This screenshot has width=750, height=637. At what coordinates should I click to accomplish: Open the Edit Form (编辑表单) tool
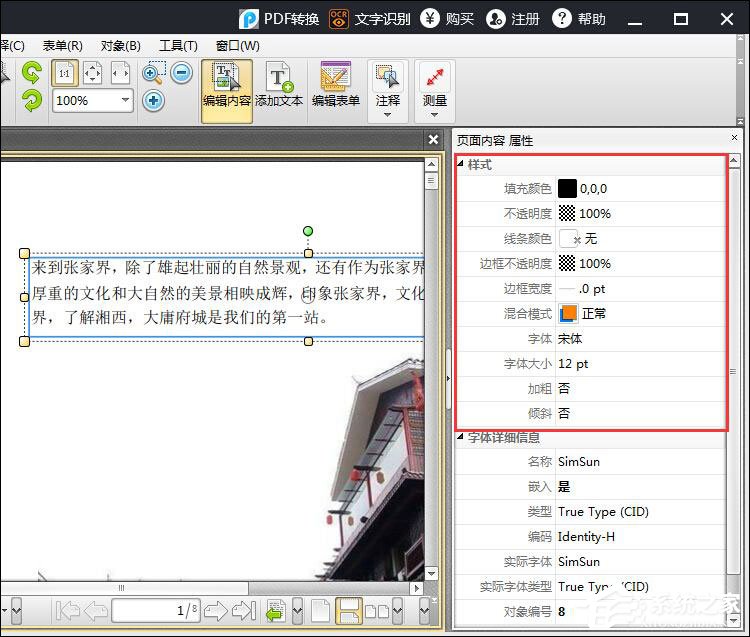pos(335,86)
